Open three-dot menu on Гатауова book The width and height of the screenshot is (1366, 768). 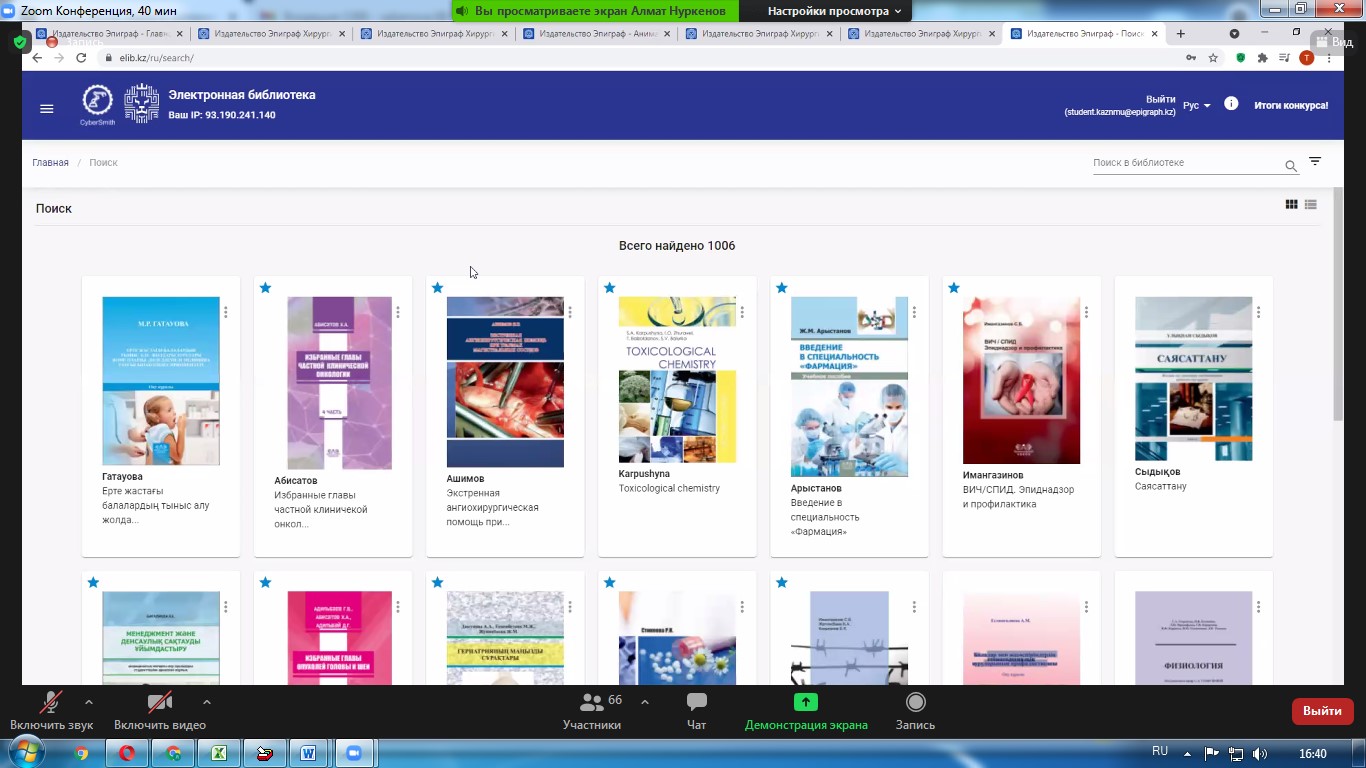click(x=226, y=312)
